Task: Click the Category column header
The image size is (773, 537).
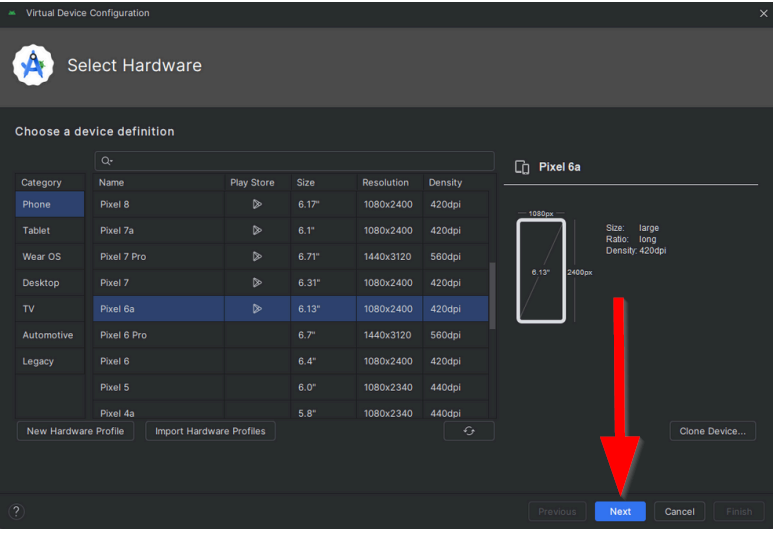Action: pyautogui.click(x=50, y=182)
